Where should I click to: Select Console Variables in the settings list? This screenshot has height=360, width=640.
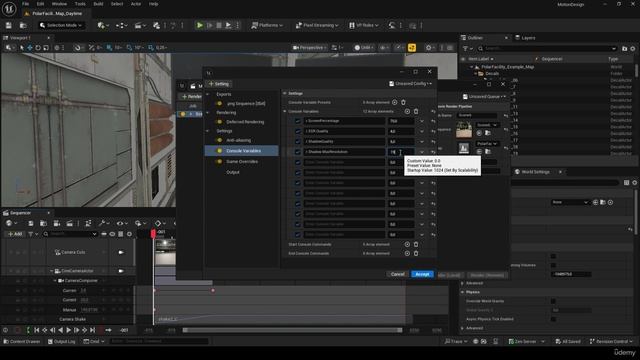(x=243, y=151)
